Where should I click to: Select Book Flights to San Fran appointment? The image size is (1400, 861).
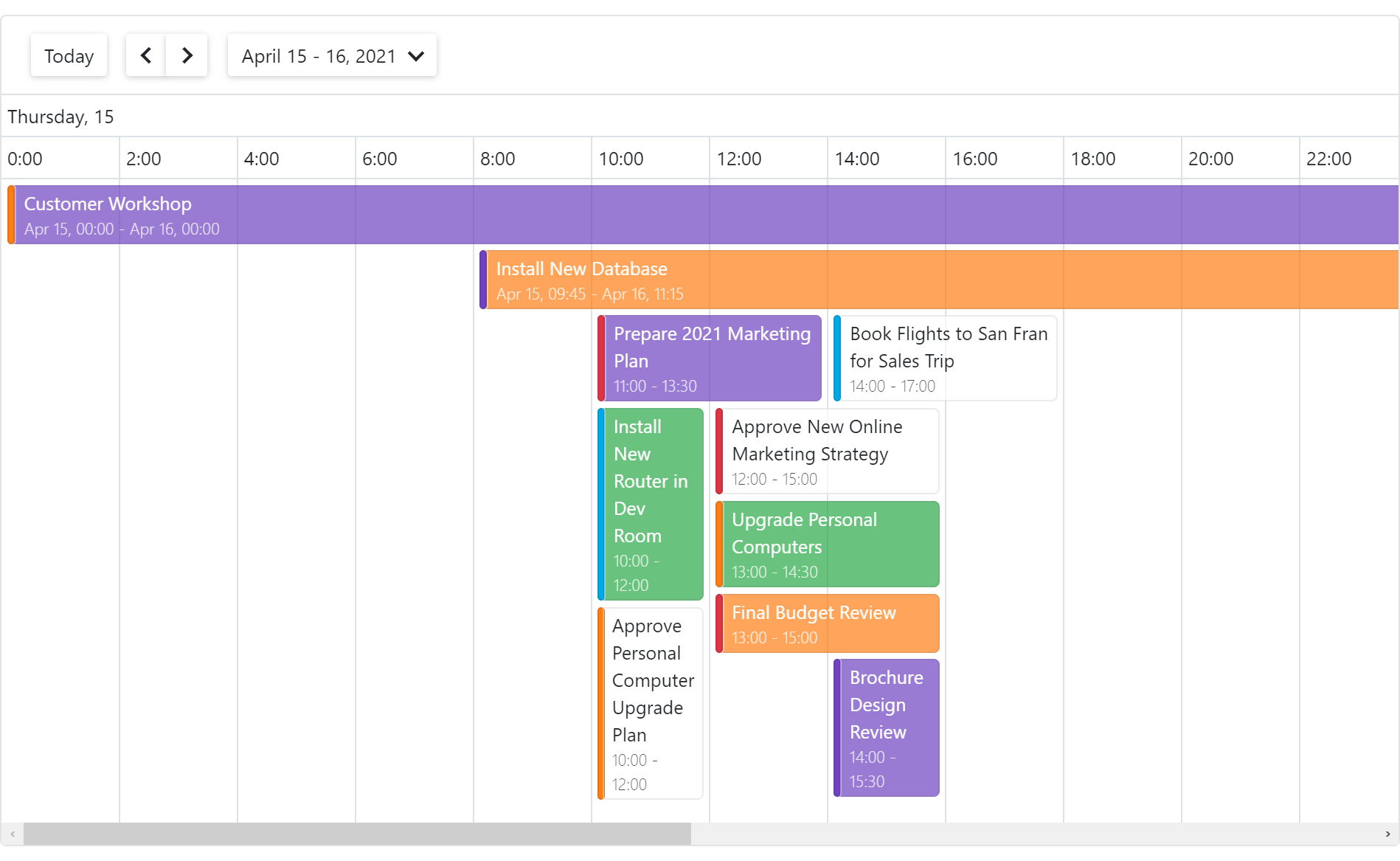pos(946,359)
